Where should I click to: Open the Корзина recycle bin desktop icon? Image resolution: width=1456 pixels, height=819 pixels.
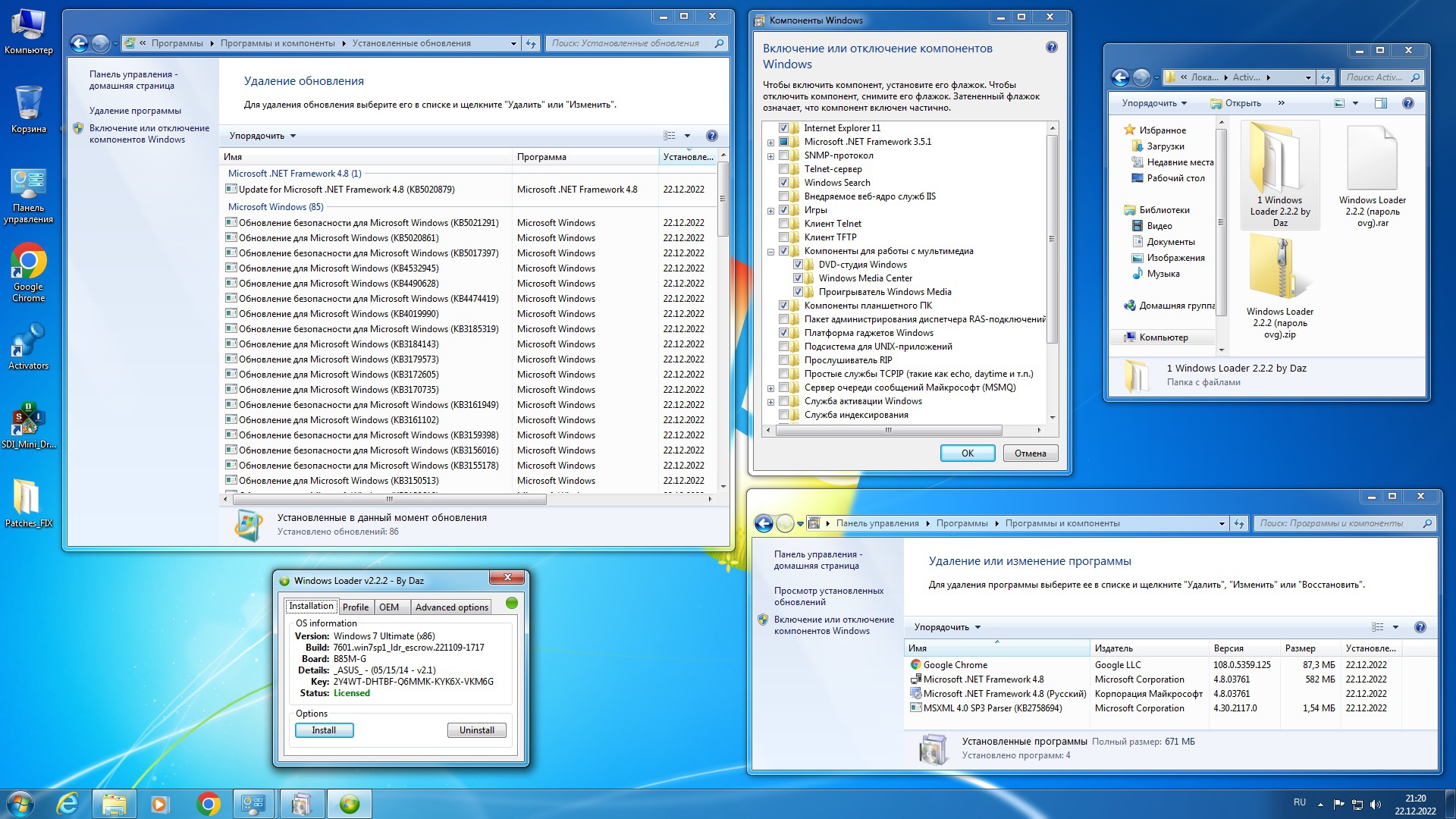[28, 109]
